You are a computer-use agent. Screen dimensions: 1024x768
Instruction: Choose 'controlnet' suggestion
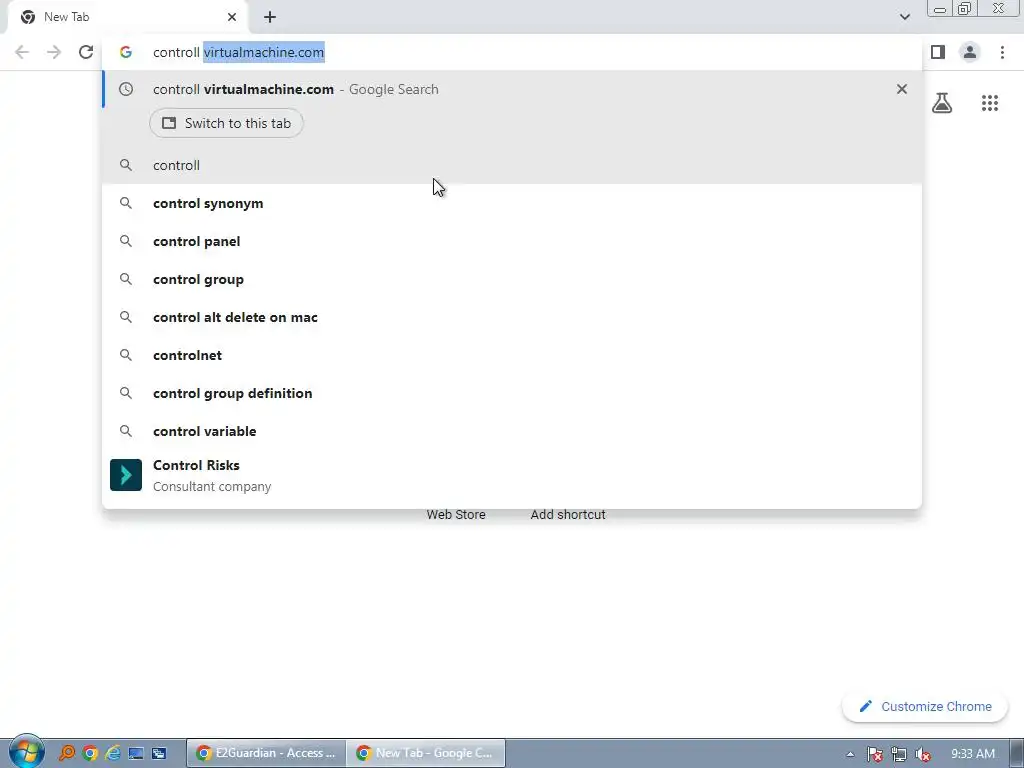tap(512, 355)
